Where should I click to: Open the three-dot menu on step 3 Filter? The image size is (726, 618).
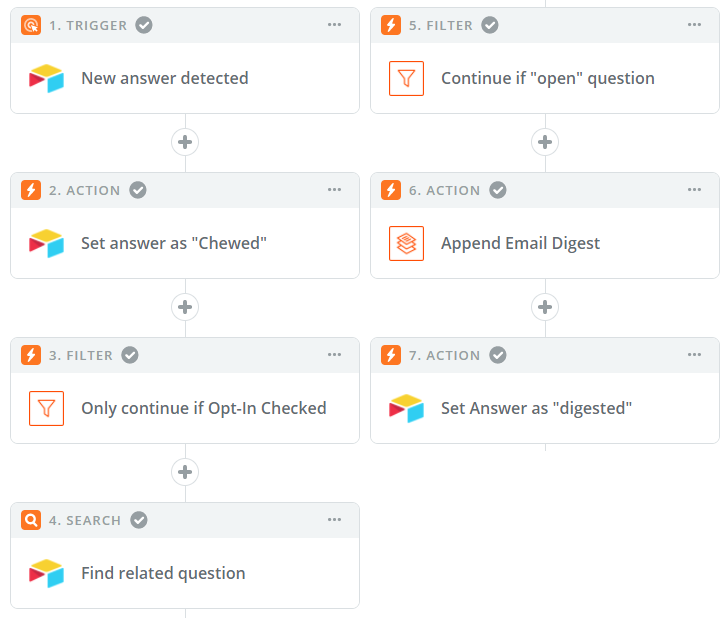(334, 355)
